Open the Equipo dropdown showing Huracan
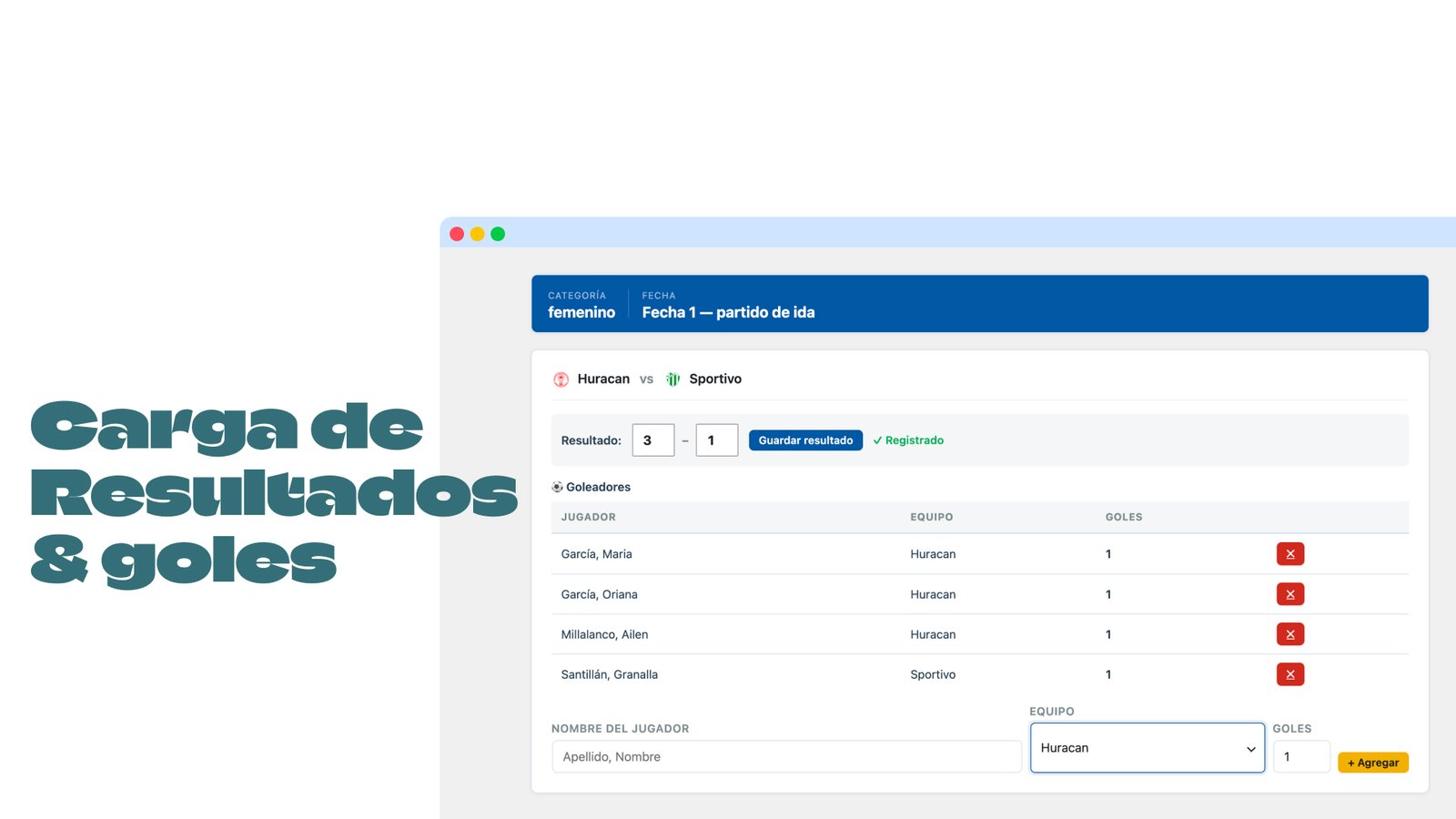Image resolution: width=1456 pixels, height=819 pixels. pos(1148,748)
